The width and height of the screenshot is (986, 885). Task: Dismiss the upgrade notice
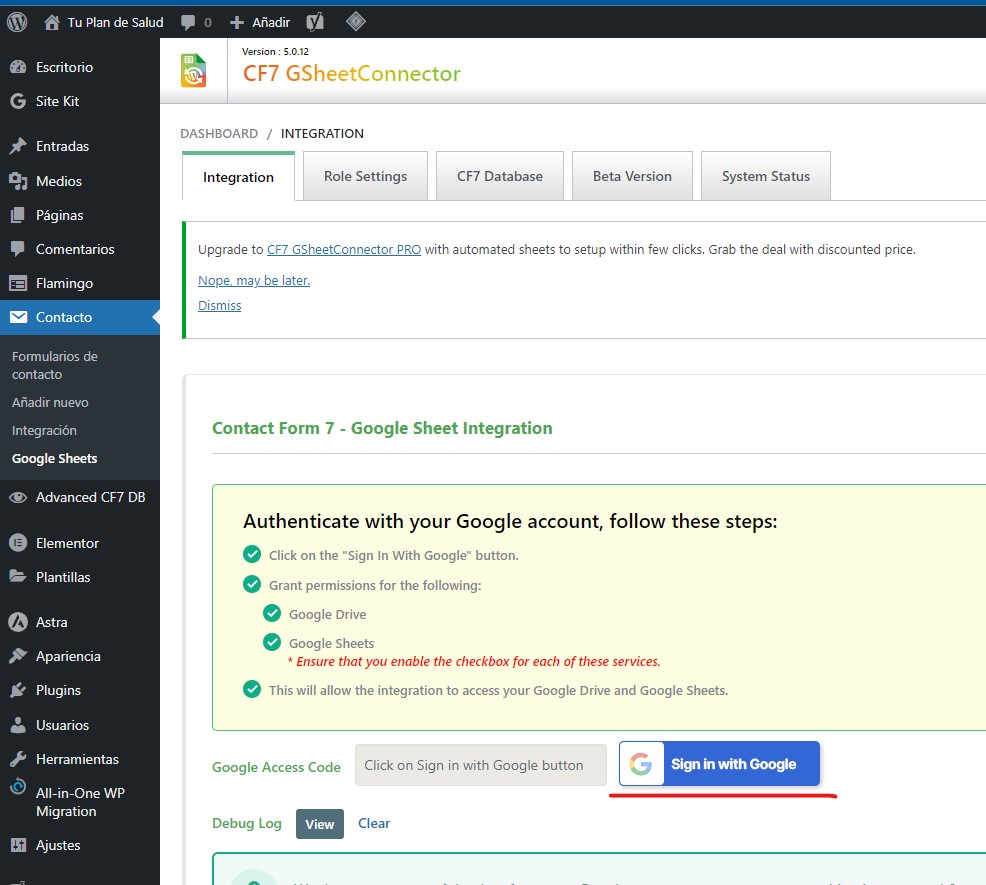[219, 306]
